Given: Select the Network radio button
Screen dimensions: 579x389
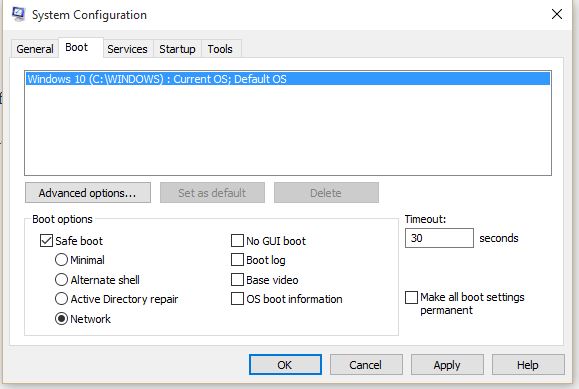Looking at the screenshot, I should tap(61, 318).
